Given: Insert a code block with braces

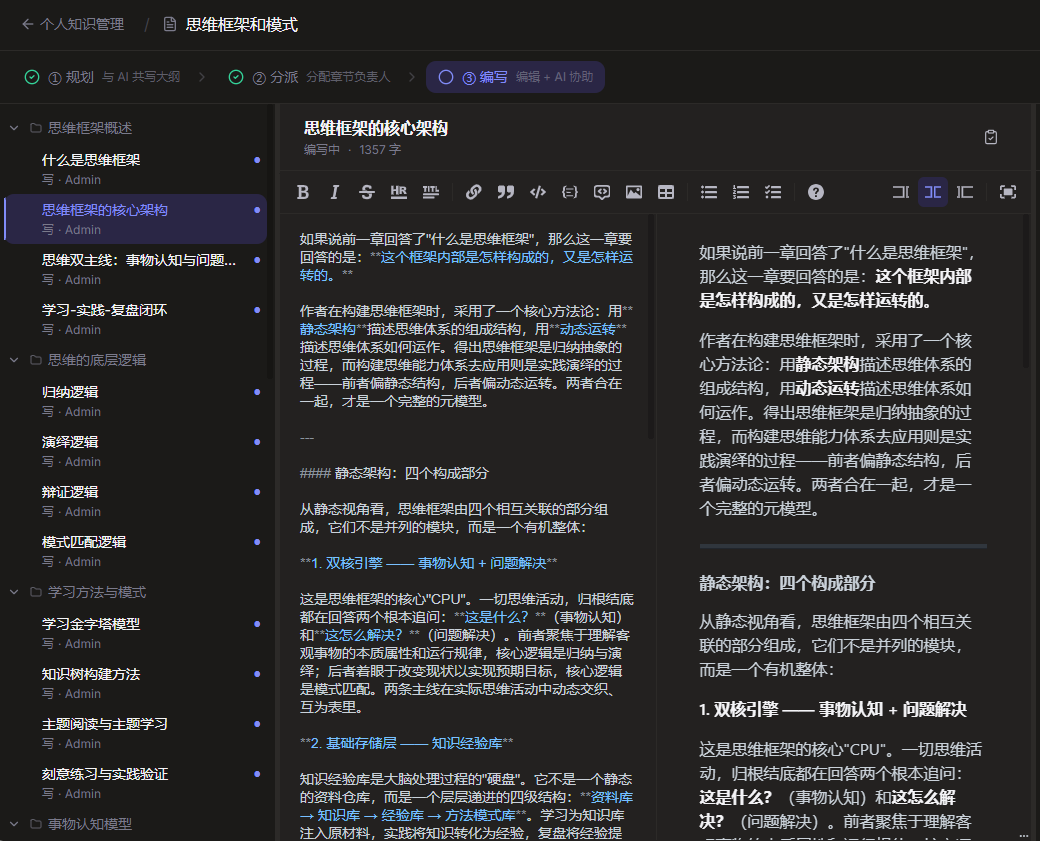Looking at the screenshot, I should point(570,192).
